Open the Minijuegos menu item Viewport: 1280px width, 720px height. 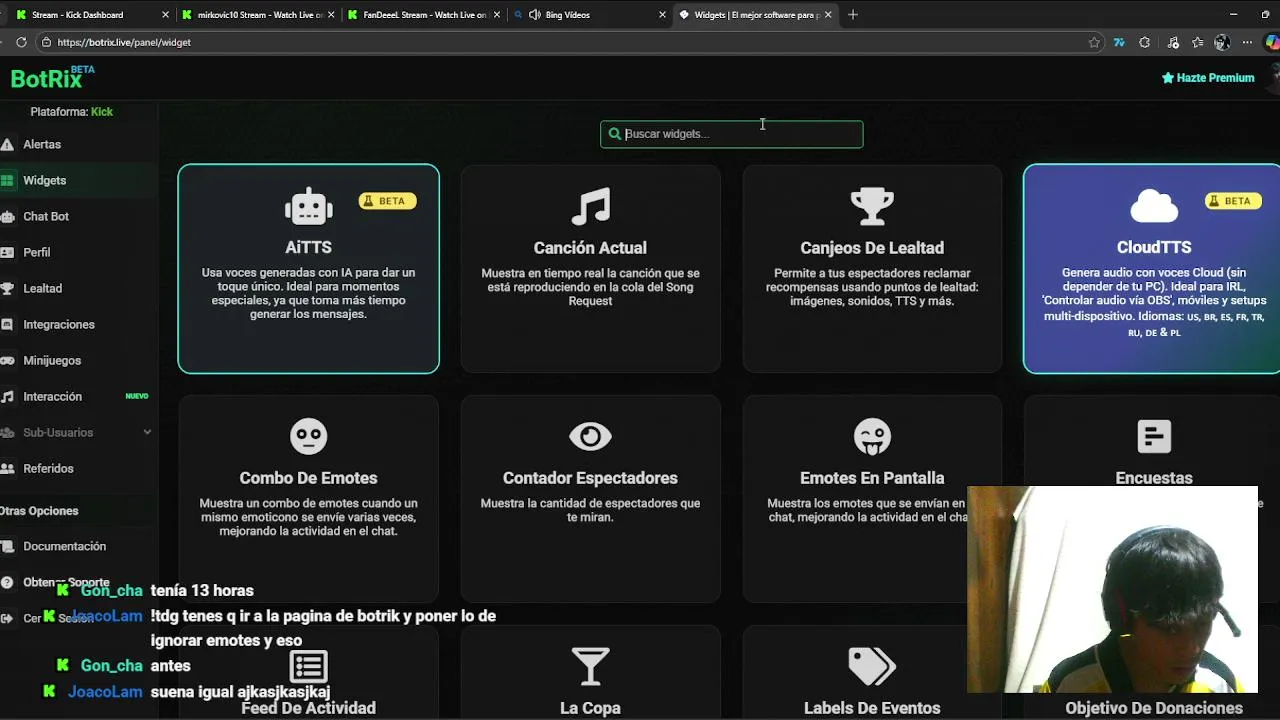pyautogui.click(x=52, y=361)
